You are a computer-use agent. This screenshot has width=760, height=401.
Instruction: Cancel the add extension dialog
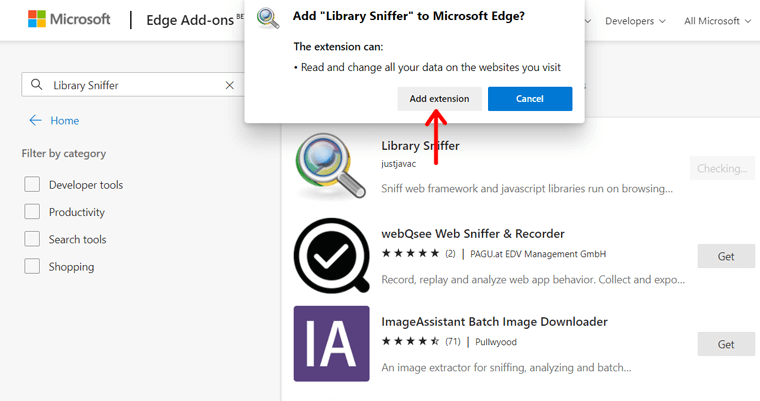[x=530, y=98]
